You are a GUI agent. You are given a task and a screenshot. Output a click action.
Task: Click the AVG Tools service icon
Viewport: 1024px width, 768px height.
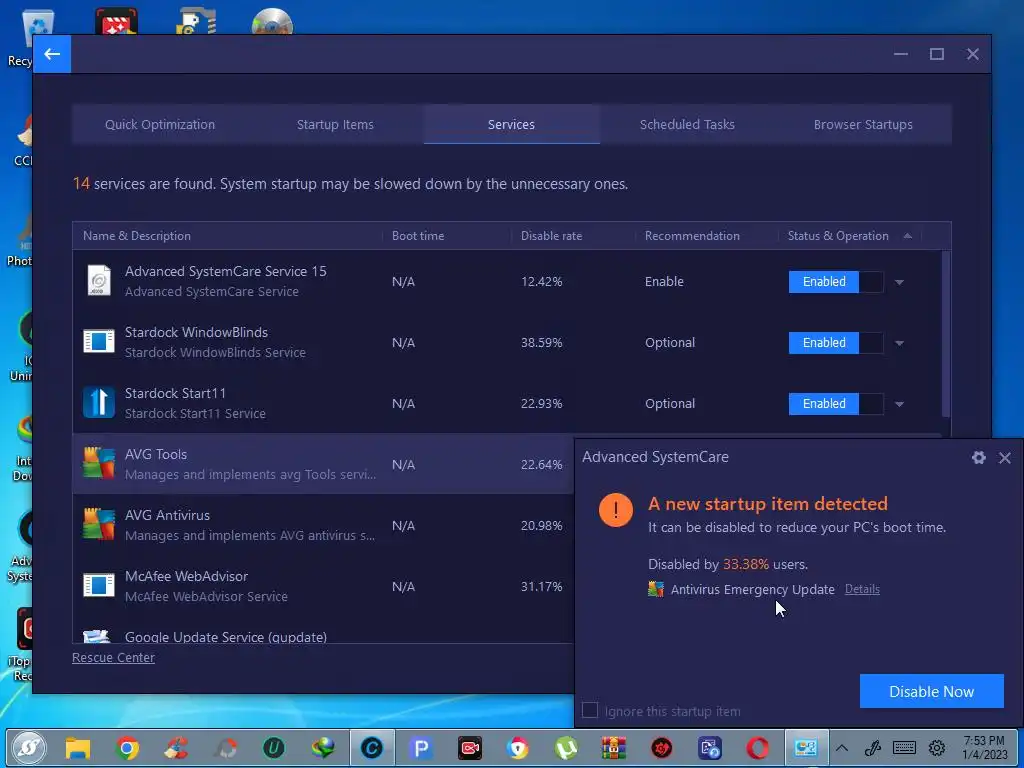pyautogui.click(x=99, y=463)
